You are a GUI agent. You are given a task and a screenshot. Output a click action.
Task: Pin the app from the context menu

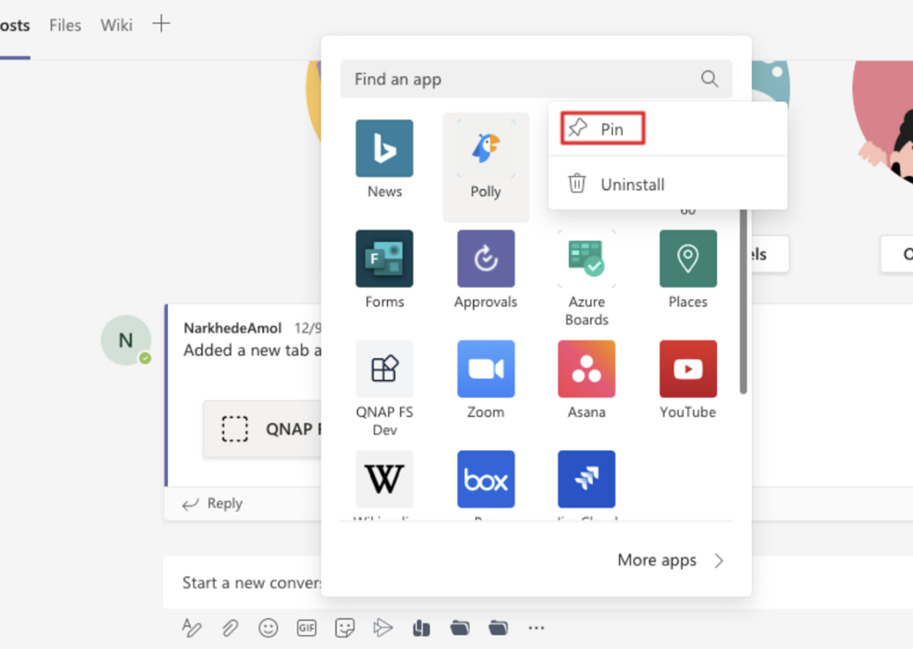(x=601, y=128)
